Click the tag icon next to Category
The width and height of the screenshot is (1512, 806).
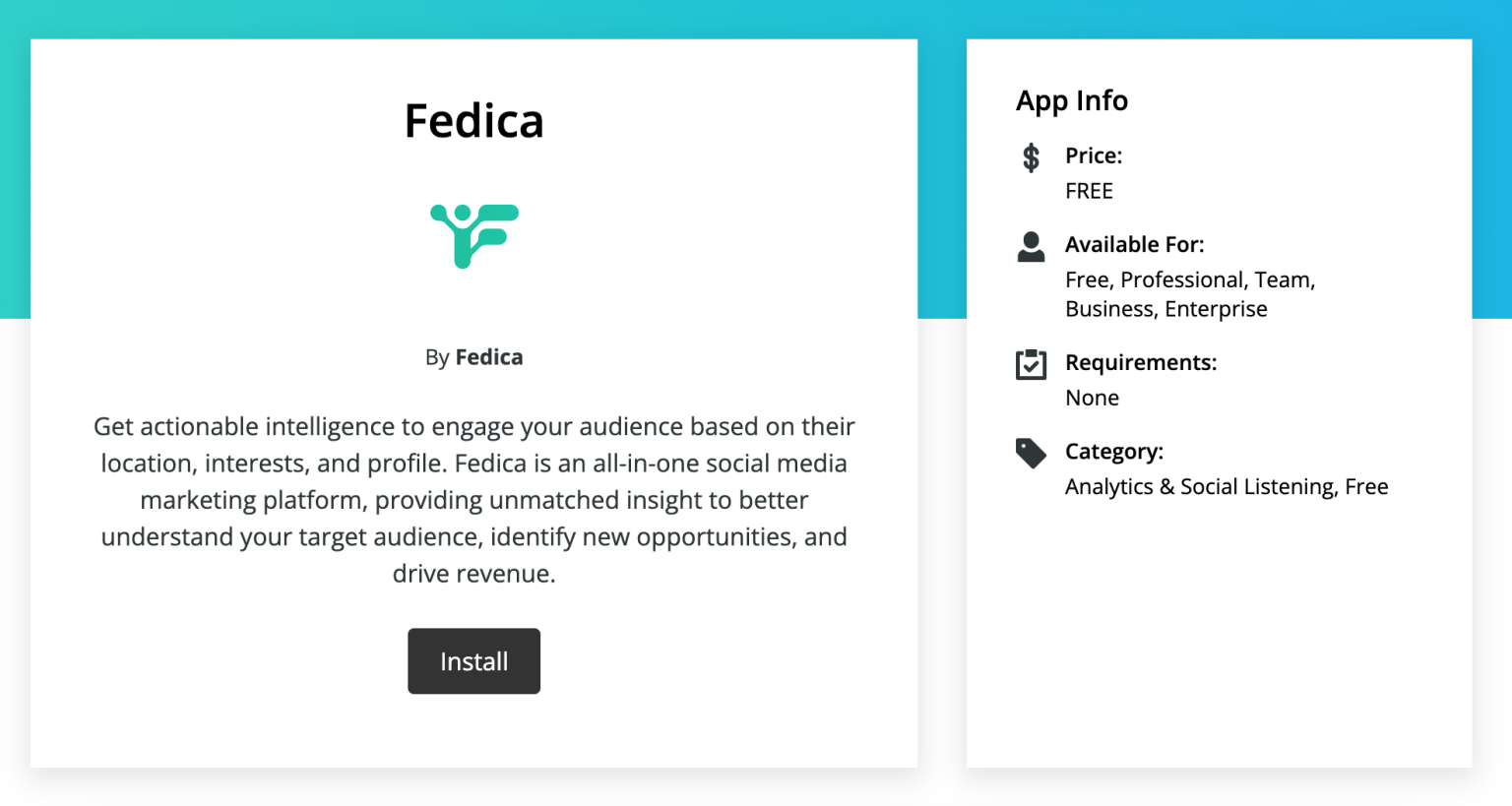(x=1030, y=454)
